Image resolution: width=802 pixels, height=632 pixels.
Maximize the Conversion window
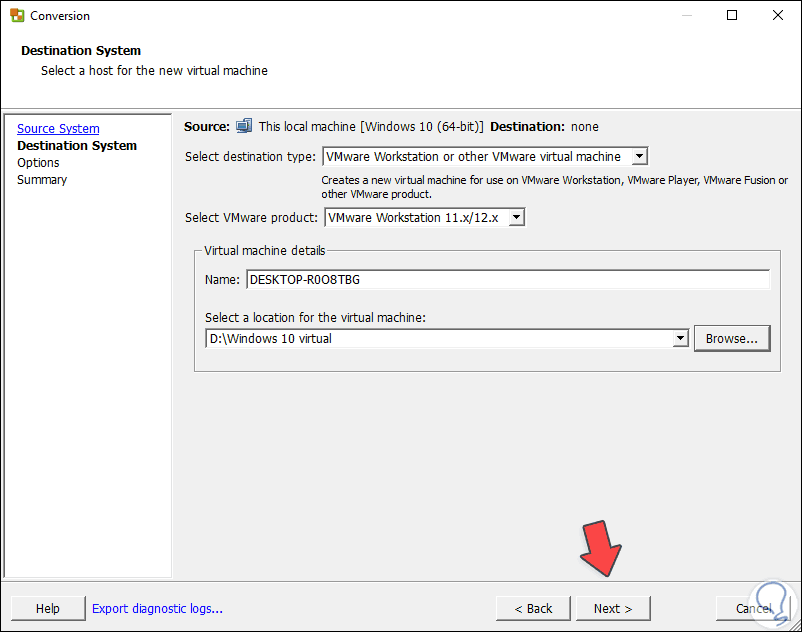coord(732,15)
